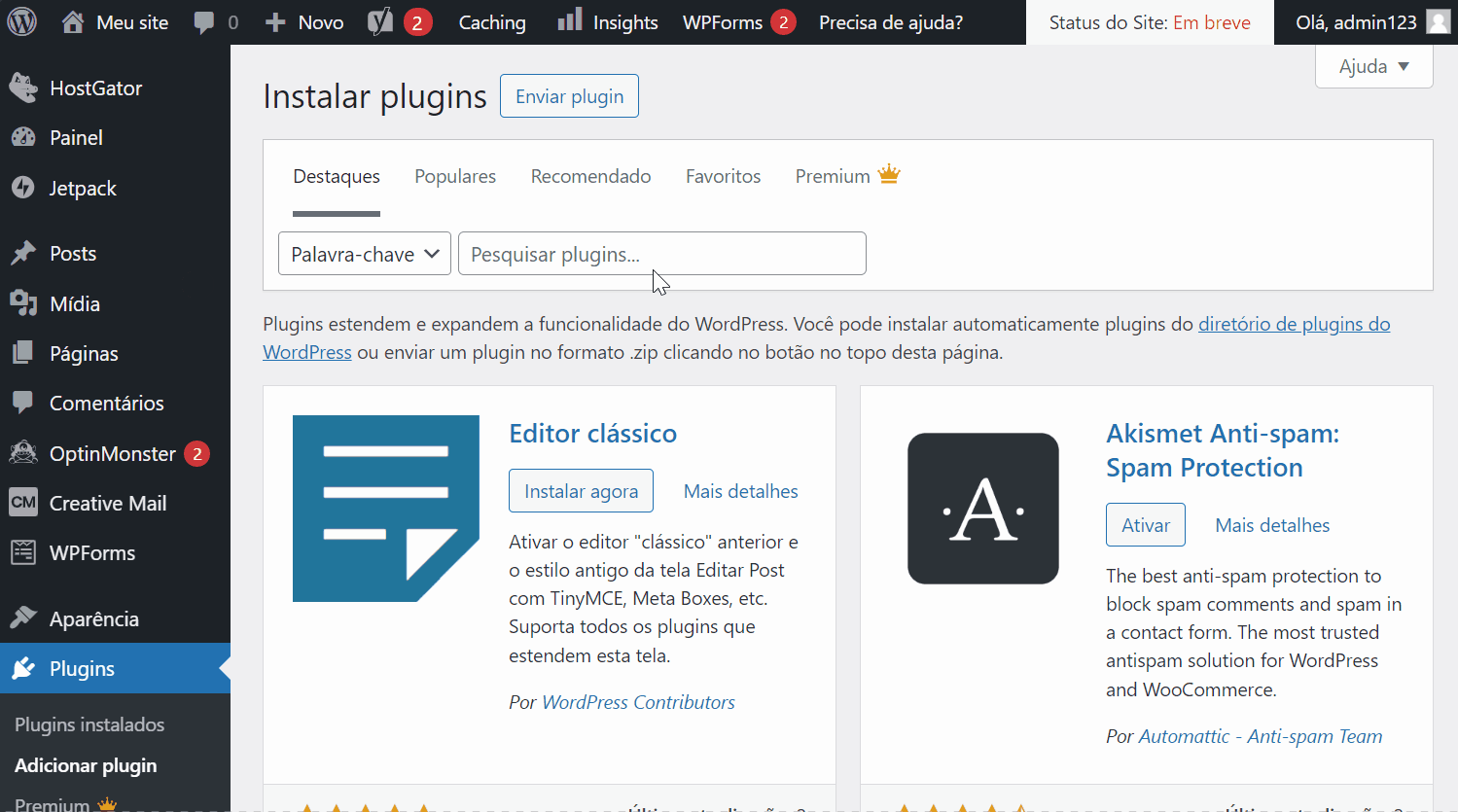Image resolution: width=1458 pixels, height=812 pixels.
Task: Click the Status do Site: Em breve indicator
Action: 1150,22
